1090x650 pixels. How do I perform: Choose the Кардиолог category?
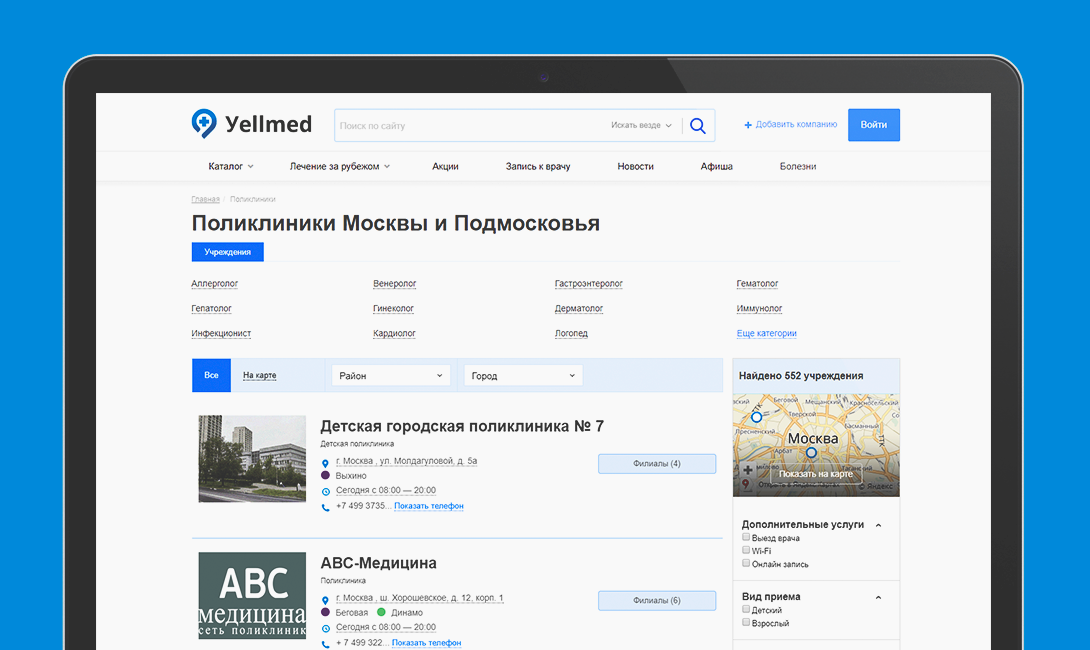tap(394, 334)
